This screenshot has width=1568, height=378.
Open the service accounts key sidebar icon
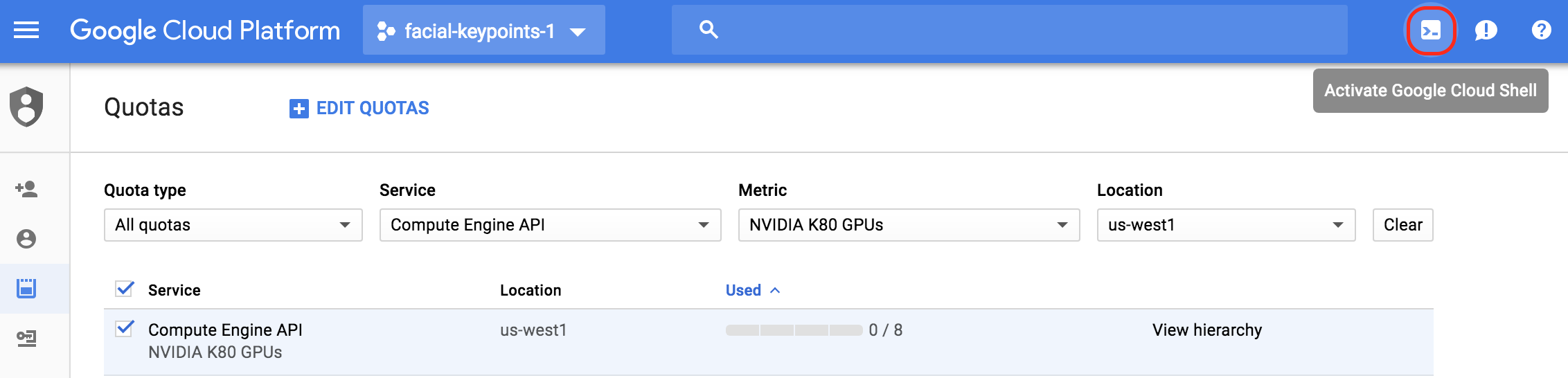[26, 339]
